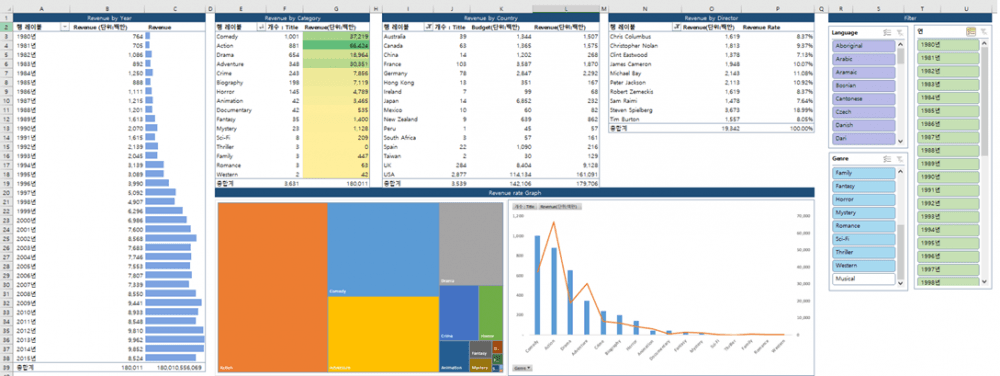Click the Language slicer scrollbar down arrow

point(901,141)
